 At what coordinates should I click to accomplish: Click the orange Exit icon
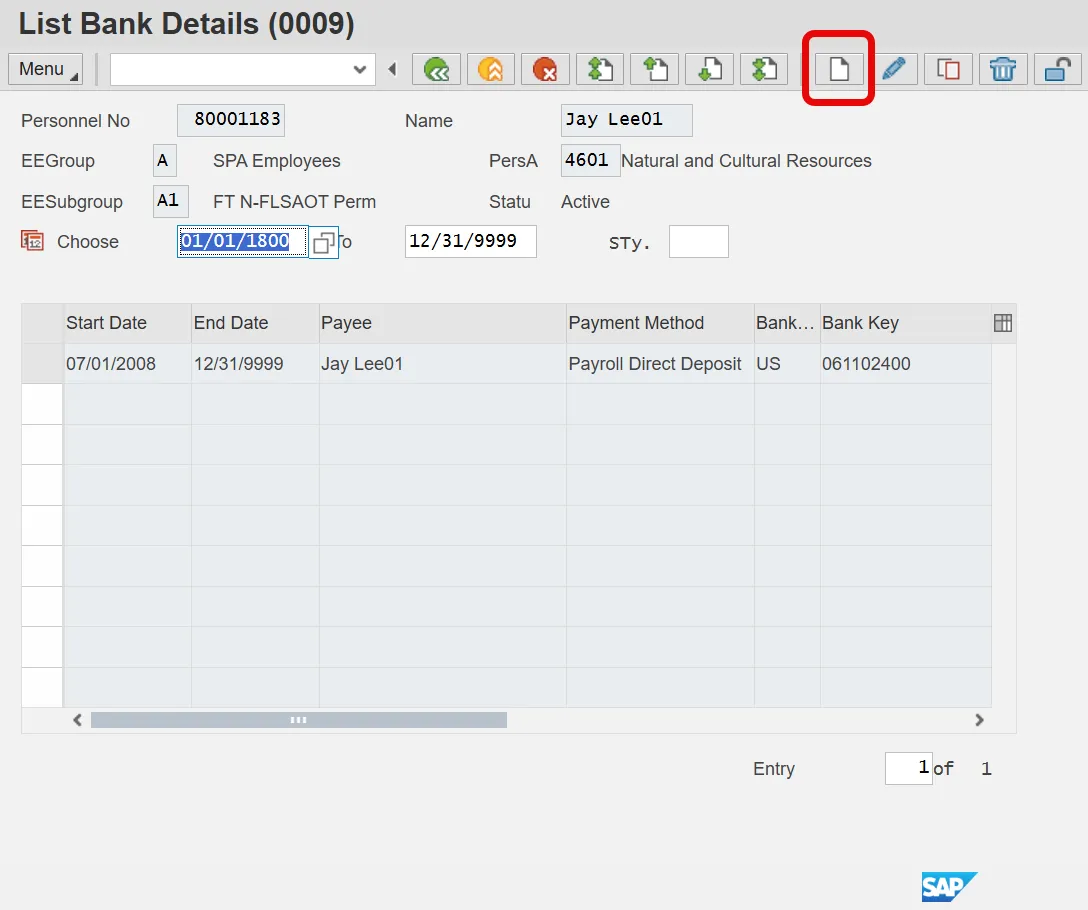[491, 69]
